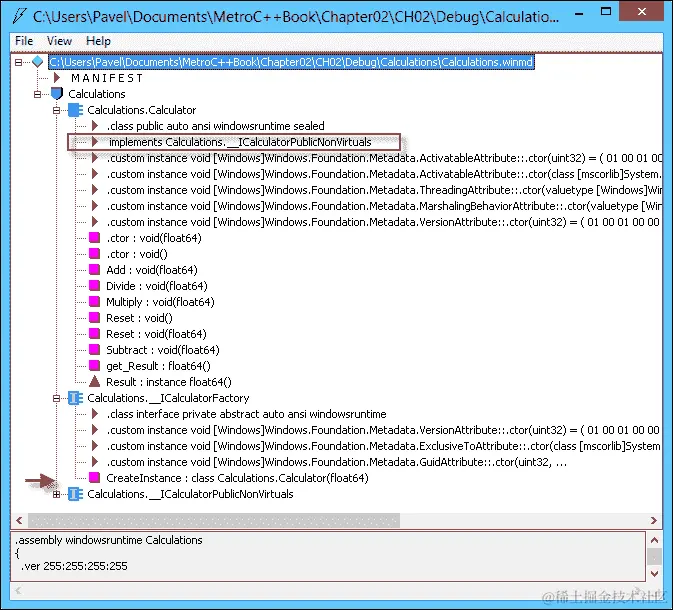Click the MANIFEST triangle icon
The image size is (673, 610).
point(57,78)
